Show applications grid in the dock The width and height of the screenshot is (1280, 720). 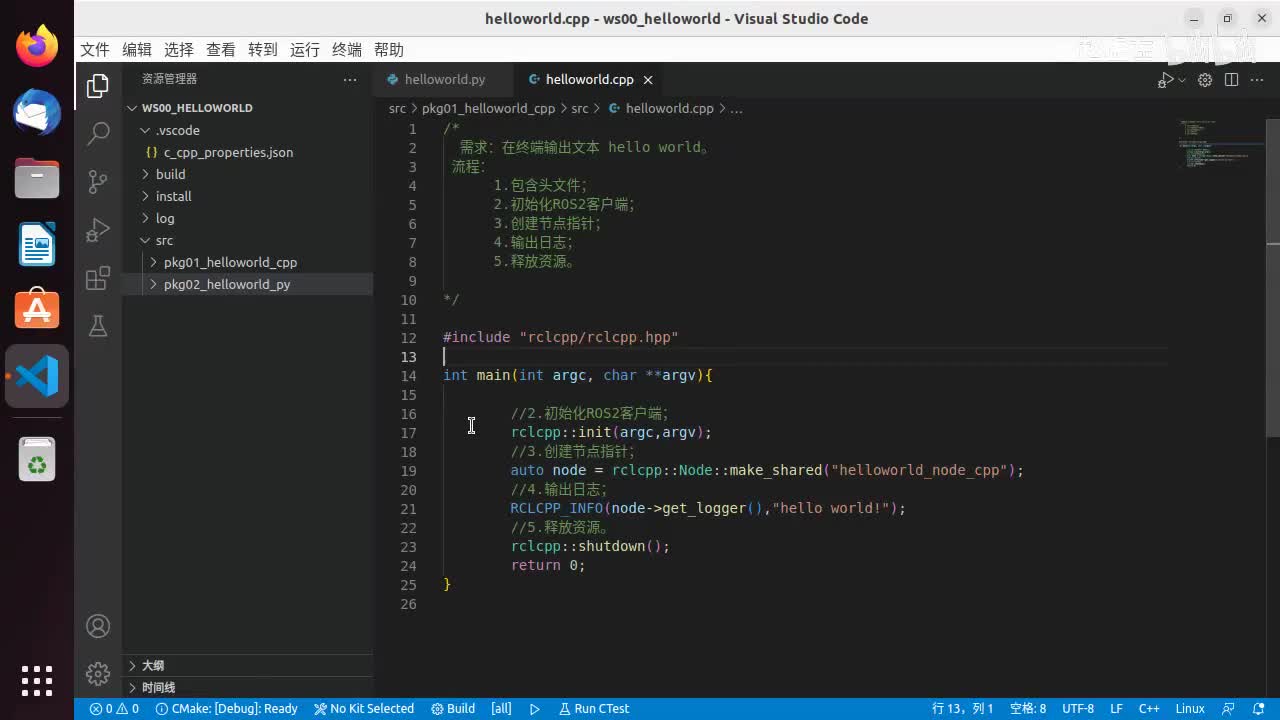coord(37,680)
